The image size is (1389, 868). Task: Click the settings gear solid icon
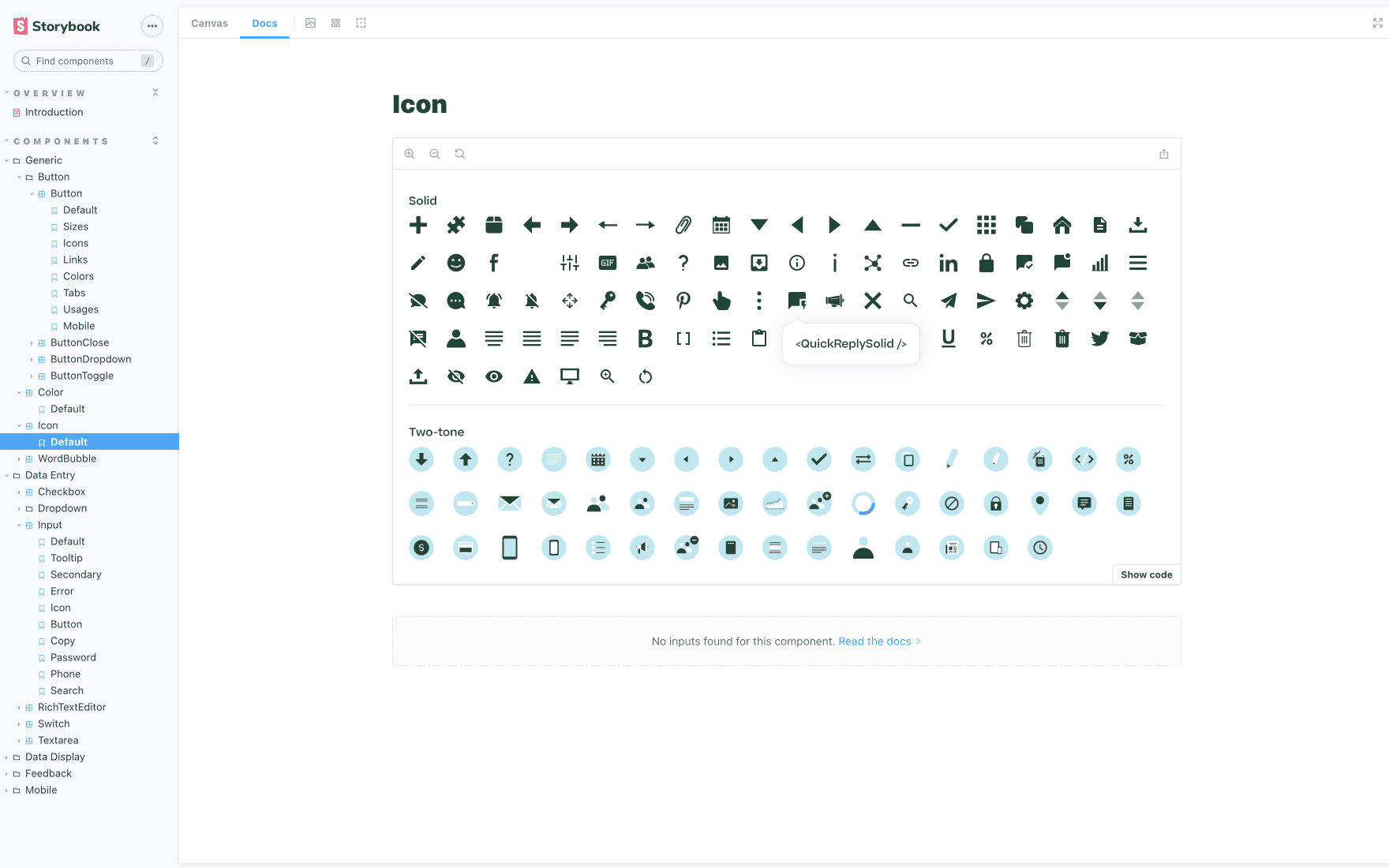(x=1024, y=301)
